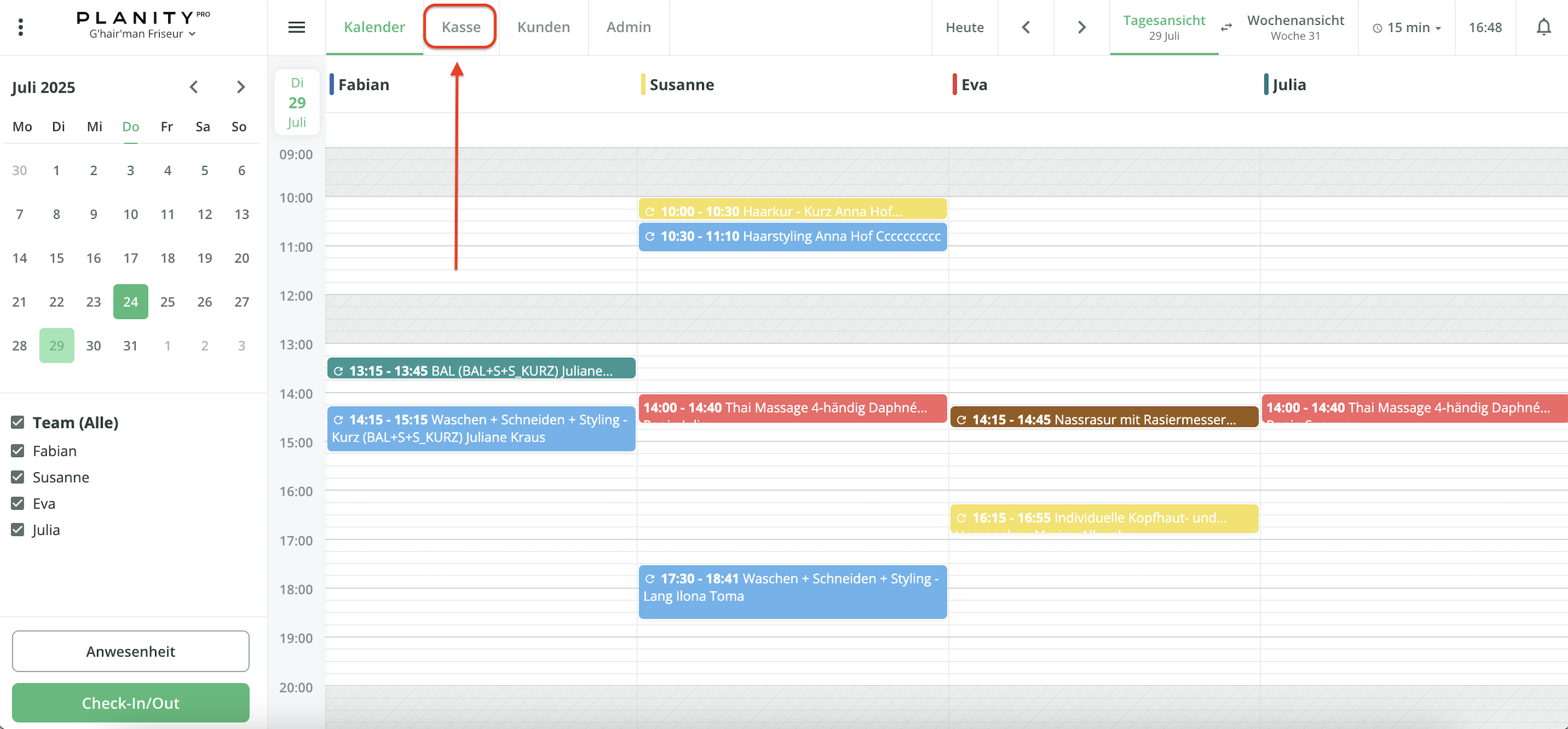Disable the Julia employee checkbox

click(17, 529)
